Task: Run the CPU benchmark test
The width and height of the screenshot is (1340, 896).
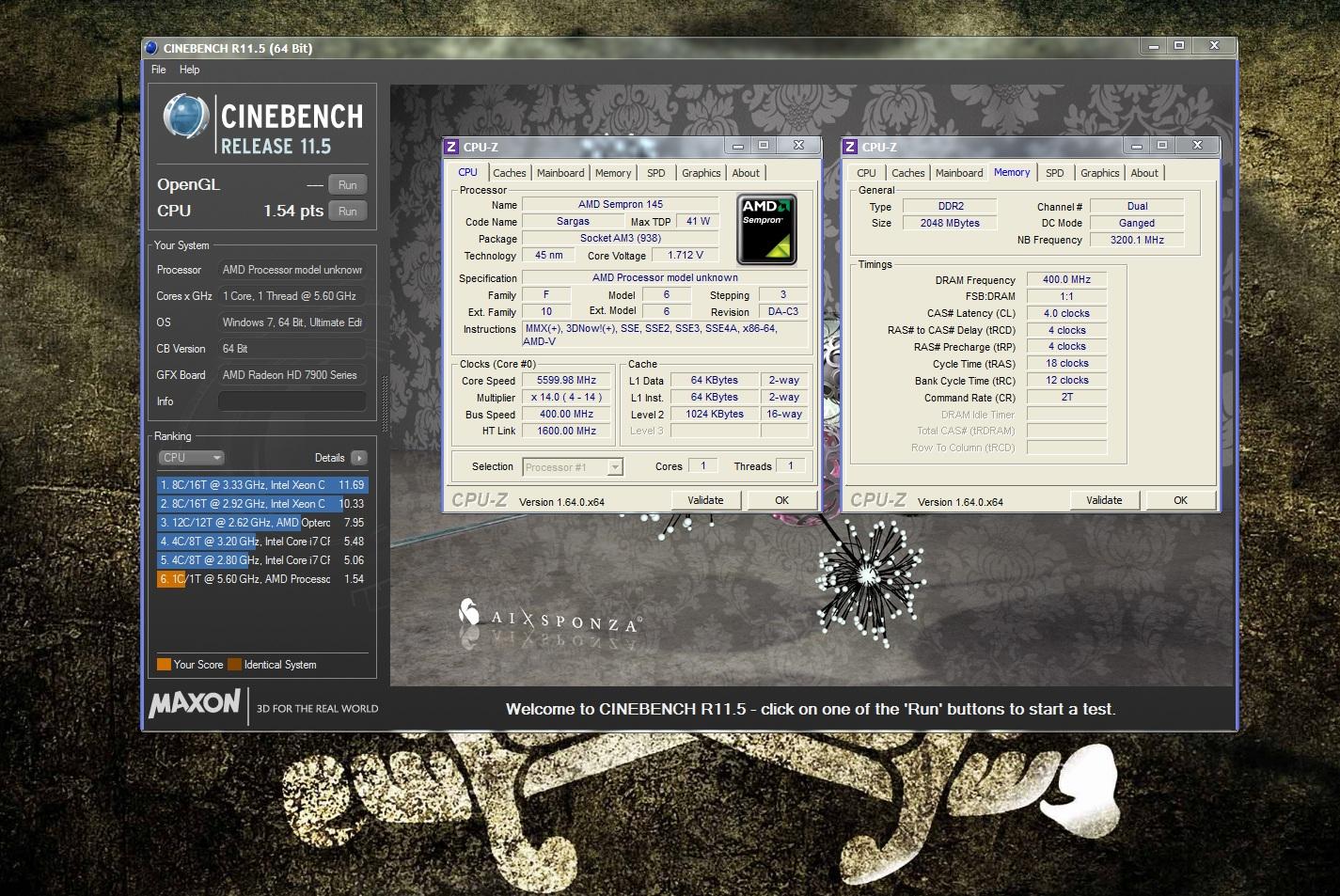Action: click(x=347, y=212)
